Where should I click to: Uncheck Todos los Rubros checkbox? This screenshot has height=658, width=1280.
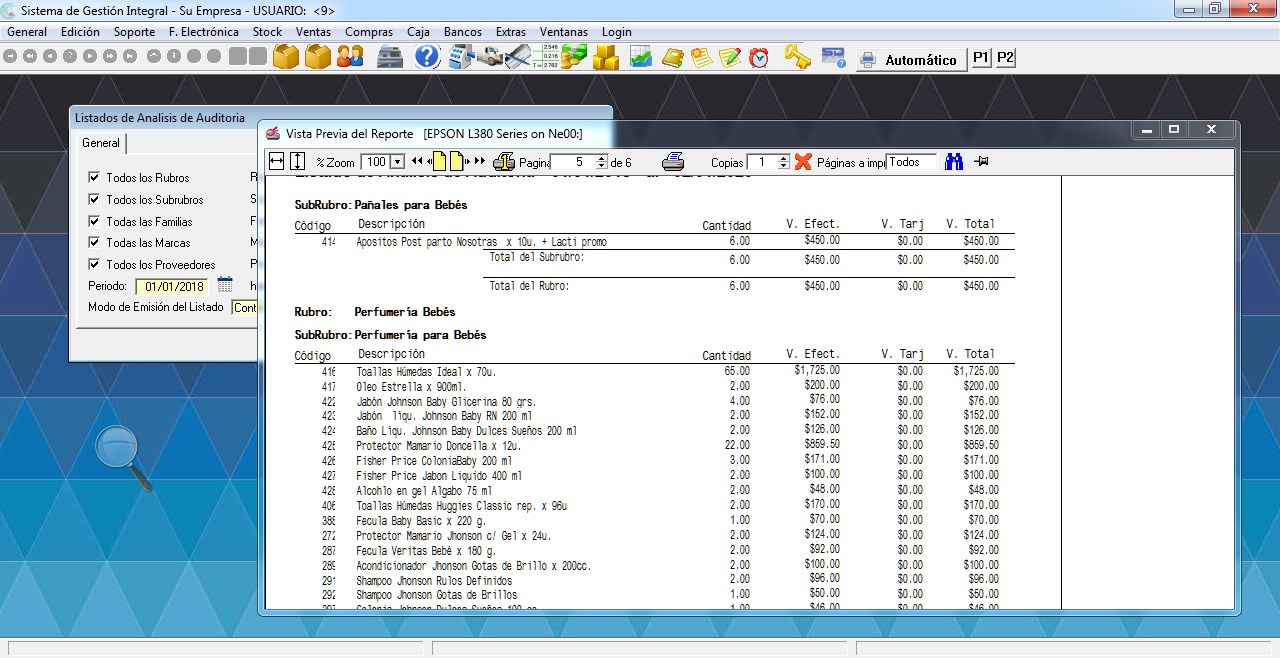(94, 178)
